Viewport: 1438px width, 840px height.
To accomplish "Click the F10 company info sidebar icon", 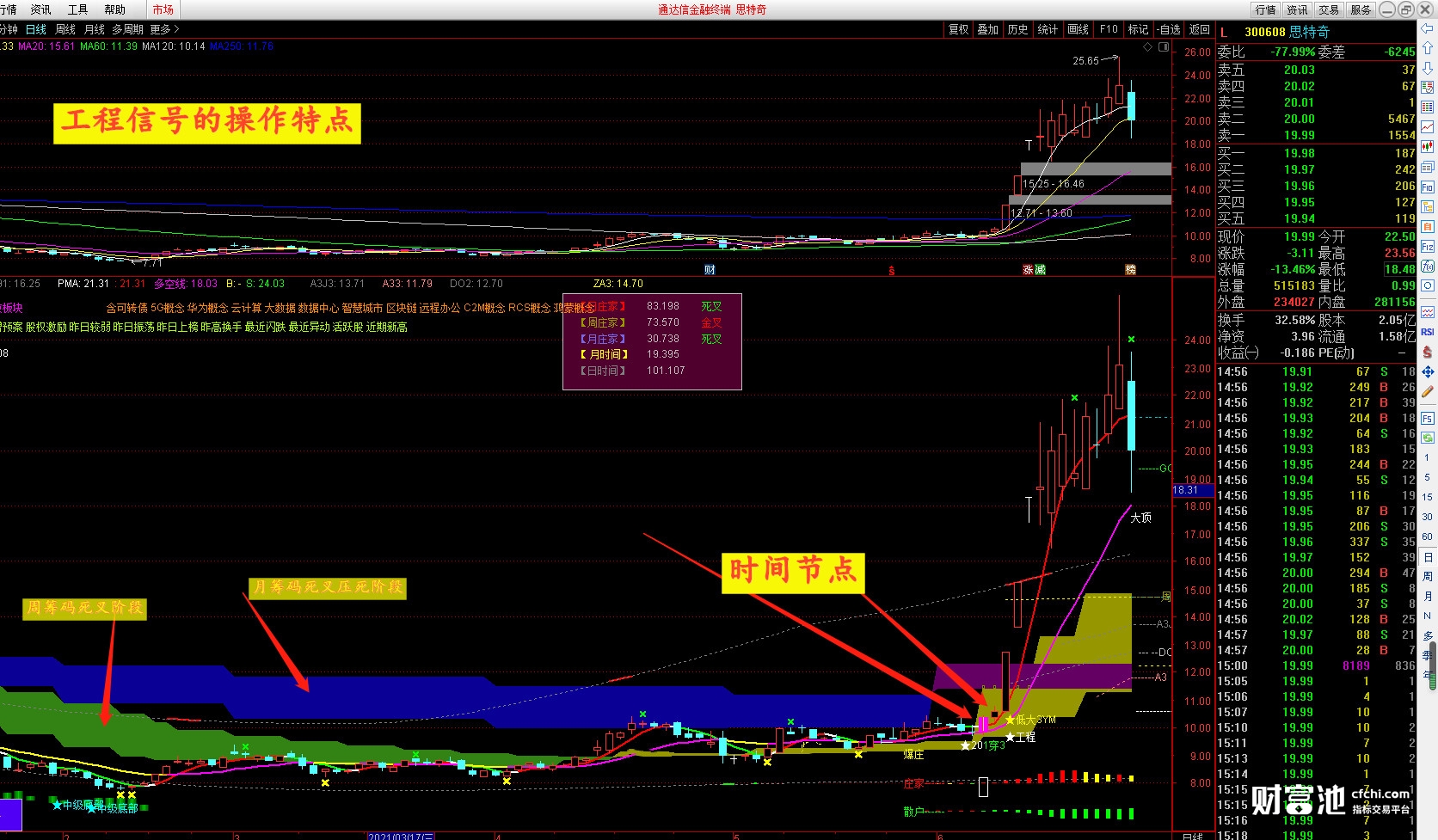I will pos(1428,187).
